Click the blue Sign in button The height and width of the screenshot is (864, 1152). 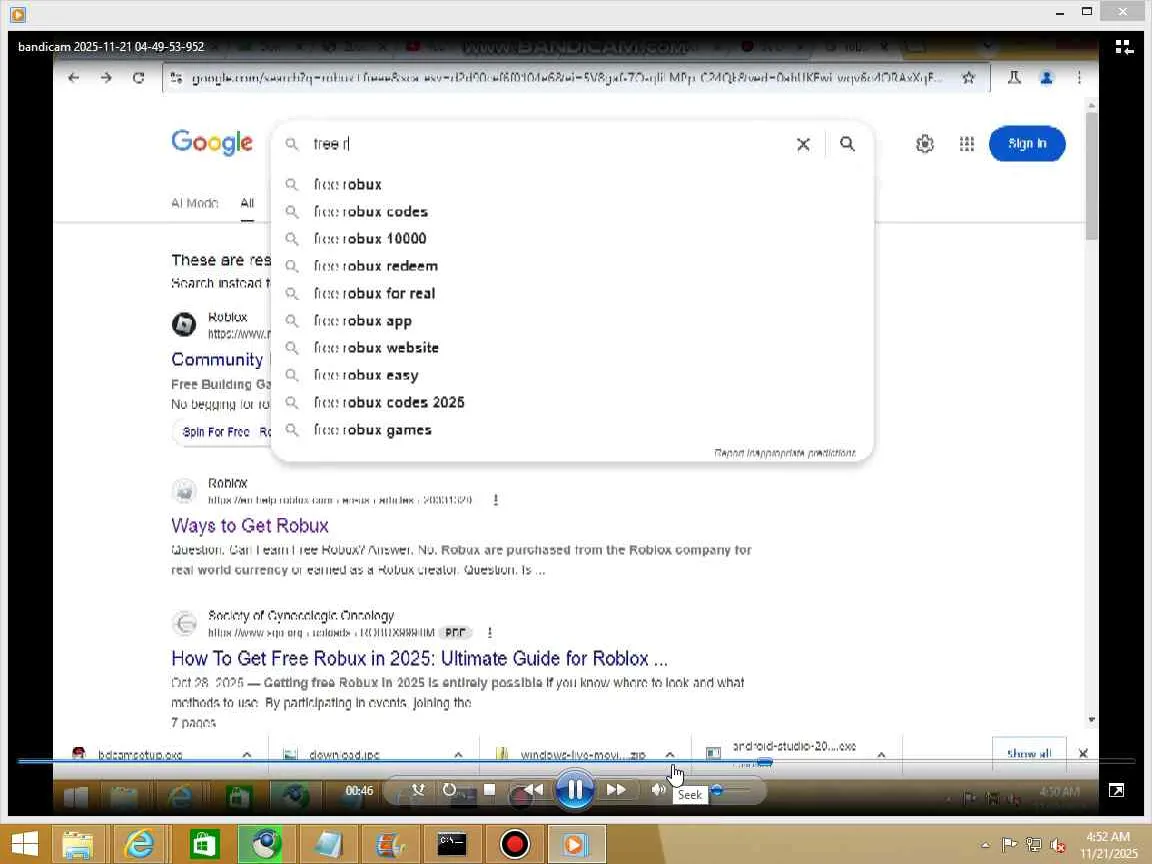[x=1027, y=144]
